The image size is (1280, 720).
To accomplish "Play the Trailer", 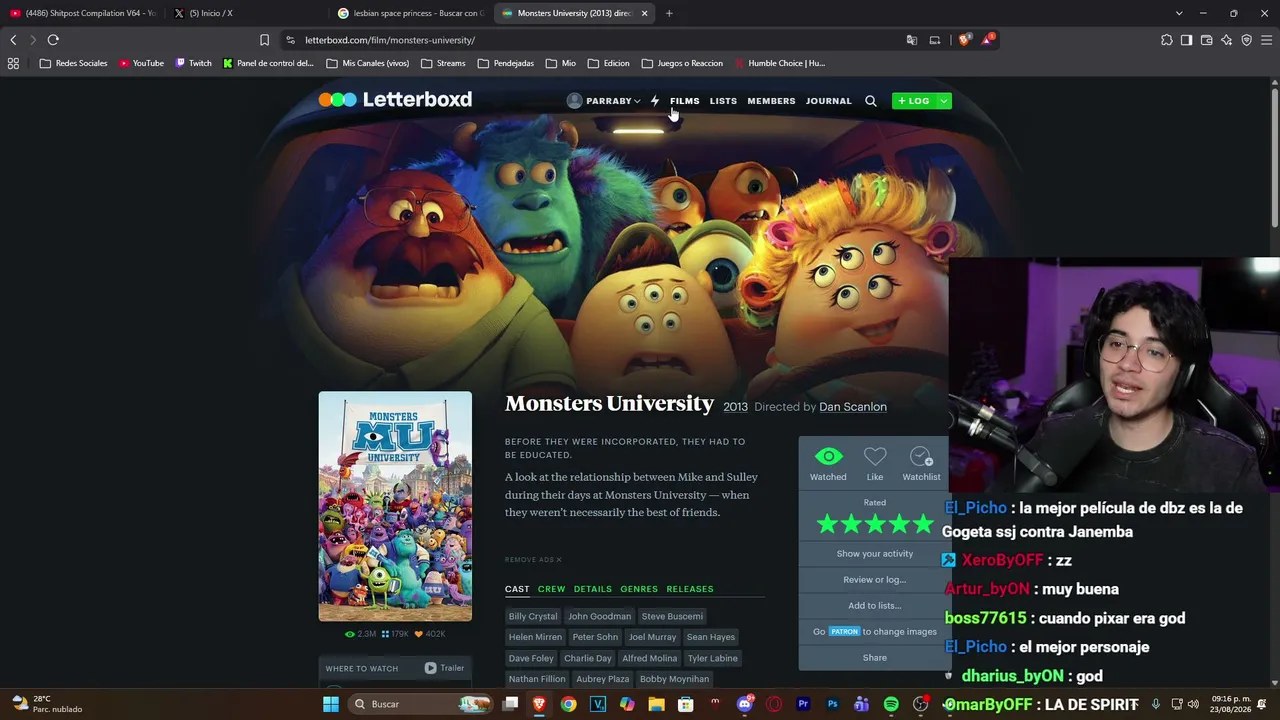I will pos(444,668).
